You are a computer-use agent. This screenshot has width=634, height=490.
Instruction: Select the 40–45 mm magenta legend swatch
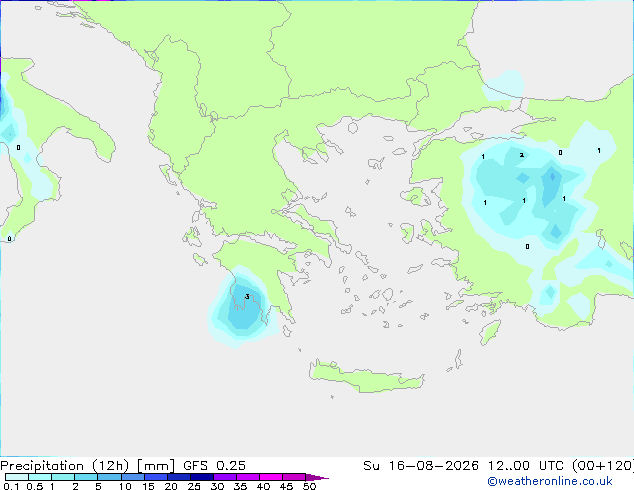point(271,477)
